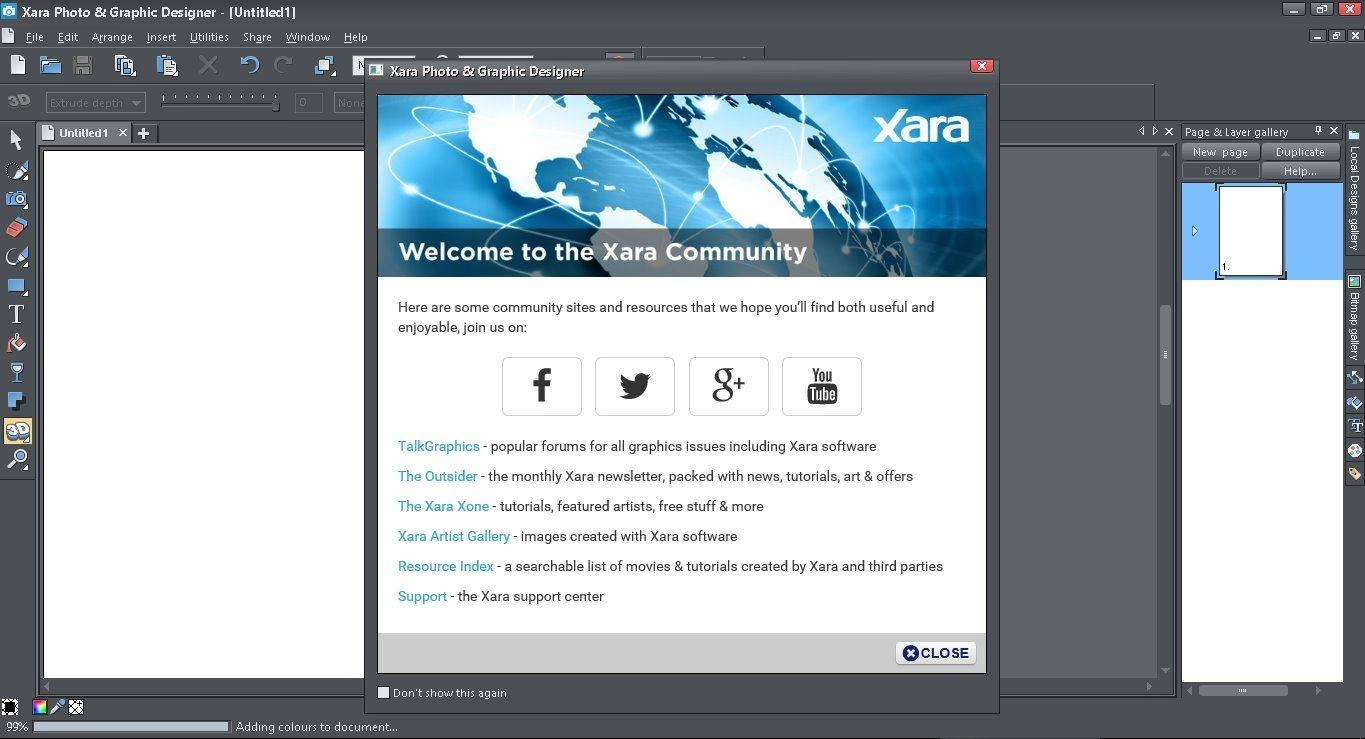The image size is (1365, 739).
Task: Add a new document tab with plus
Action: 143,133
